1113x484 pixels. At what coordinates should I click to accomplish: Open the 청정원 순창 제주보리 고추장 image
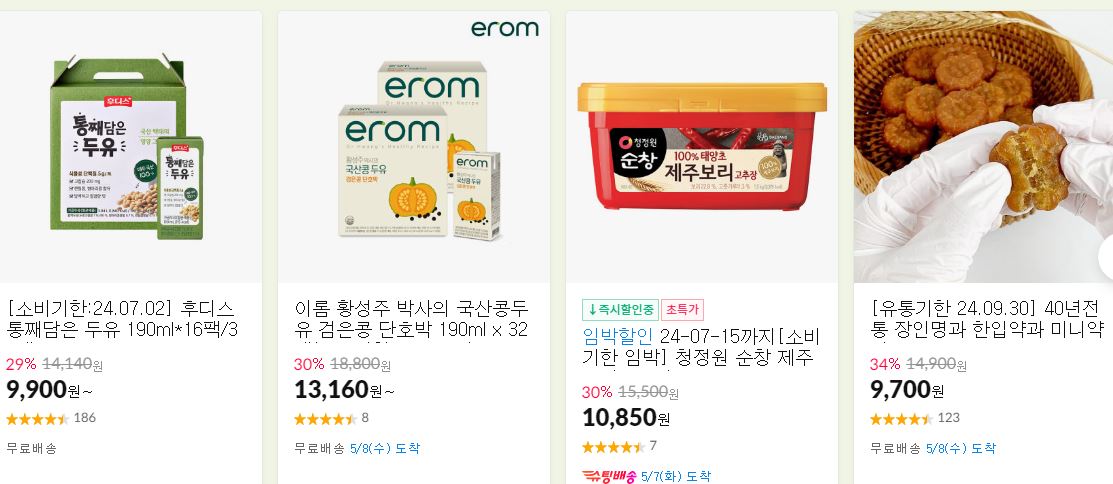[701, 147]
